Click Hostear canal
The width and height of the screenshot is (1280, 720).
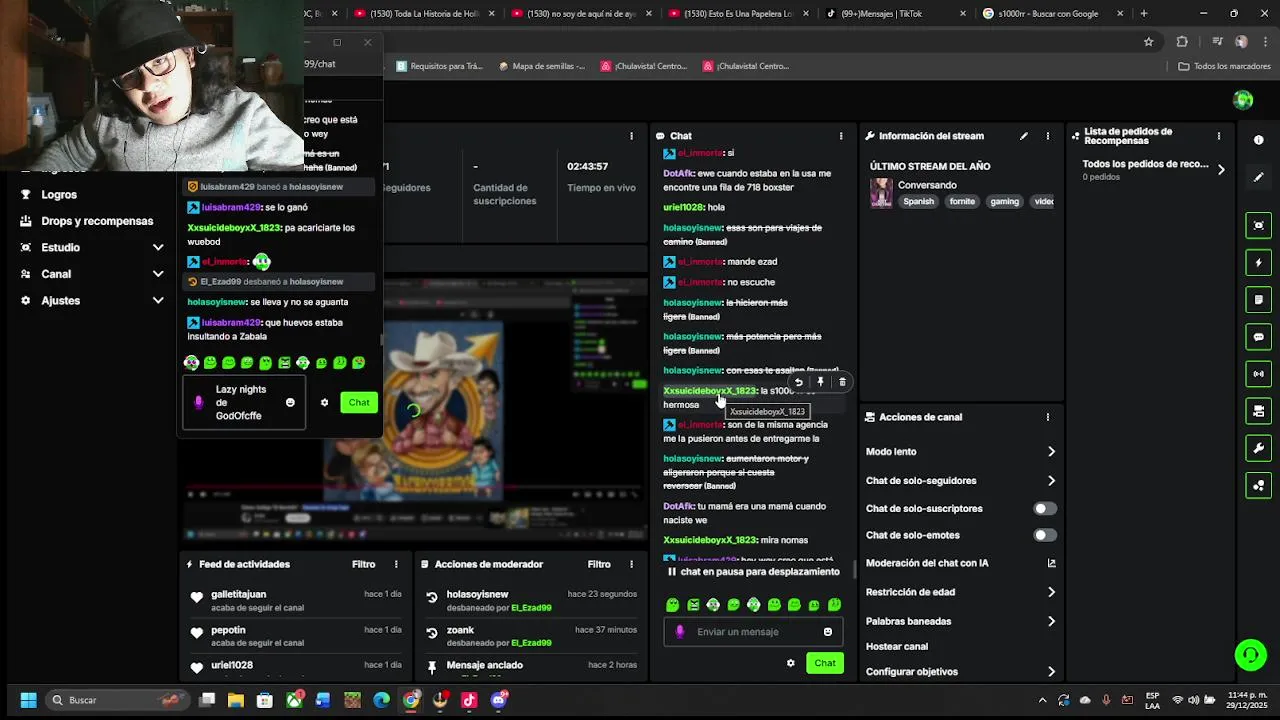pos(897,647)
